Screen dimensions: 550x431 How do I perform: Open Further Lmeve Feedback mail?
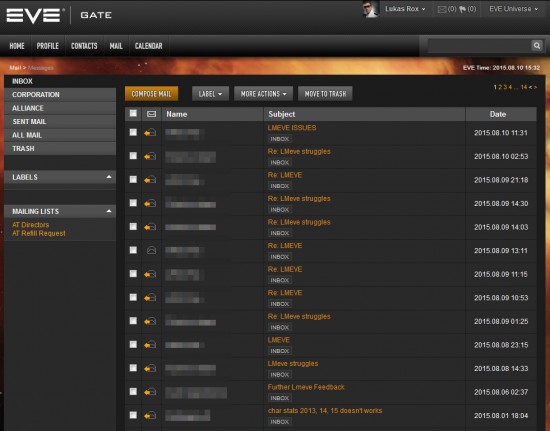pyautogui.click(x=306, y=387)
